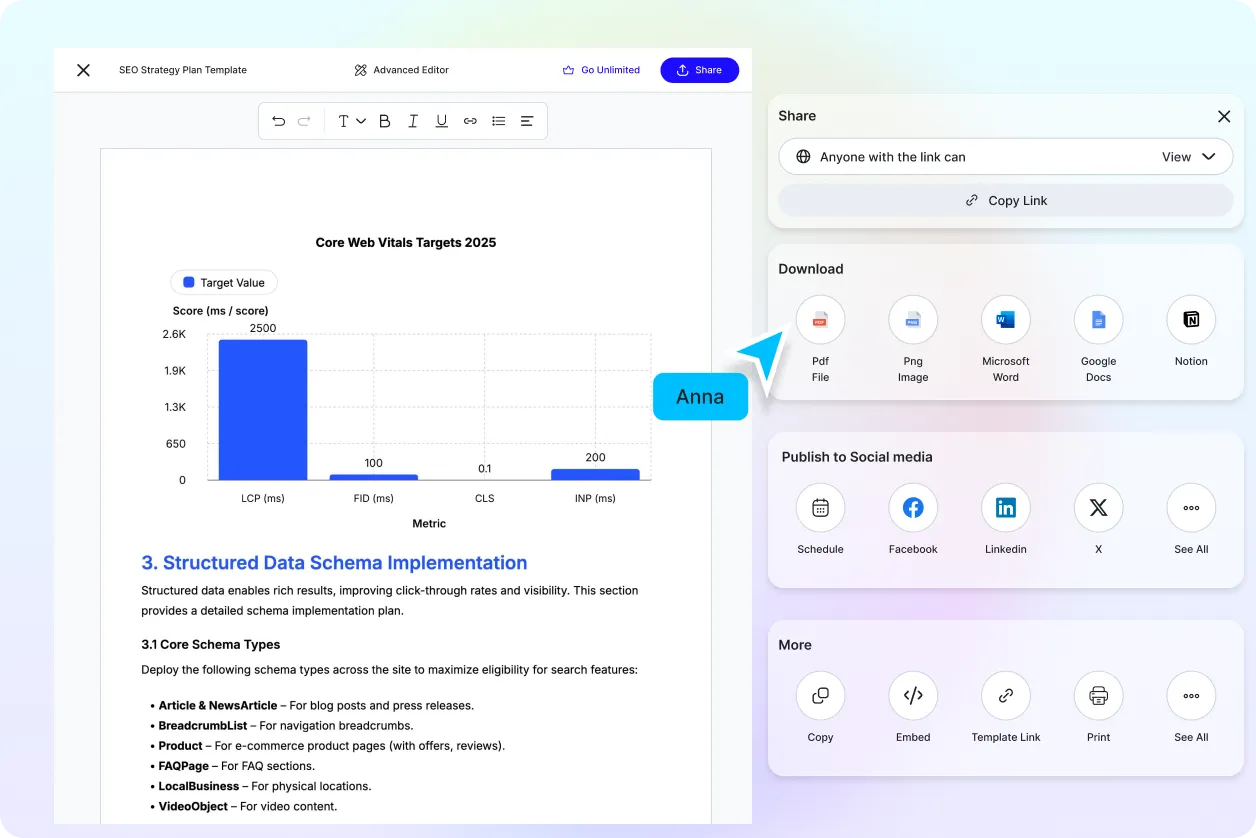Close the editor with the X icon
The image size is (1256, 838).
coord(84,70)
